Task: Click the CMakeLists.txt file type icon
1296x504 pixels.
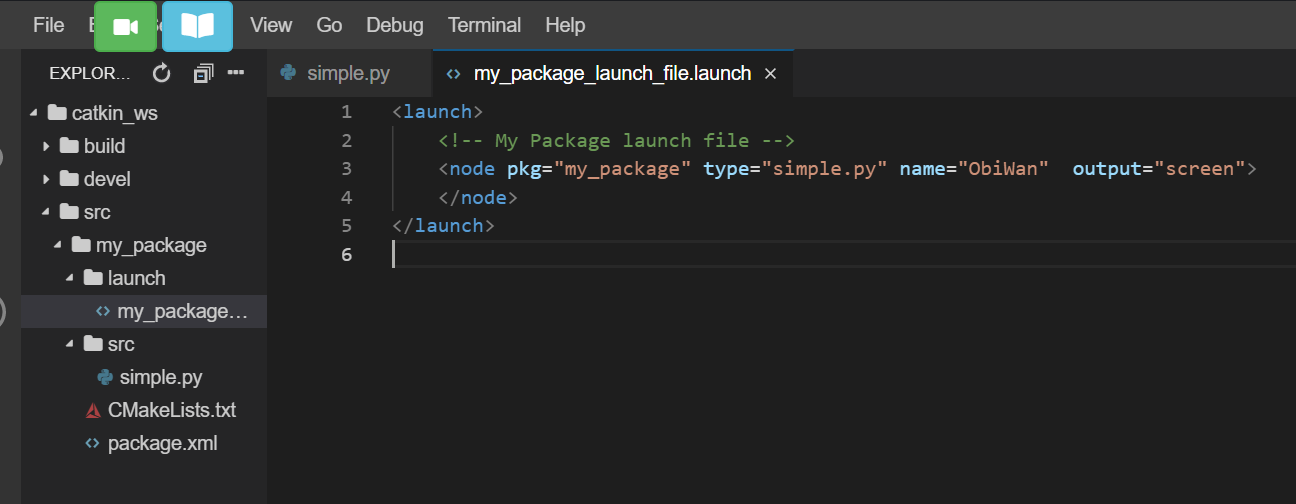Action: coord(93,410)
